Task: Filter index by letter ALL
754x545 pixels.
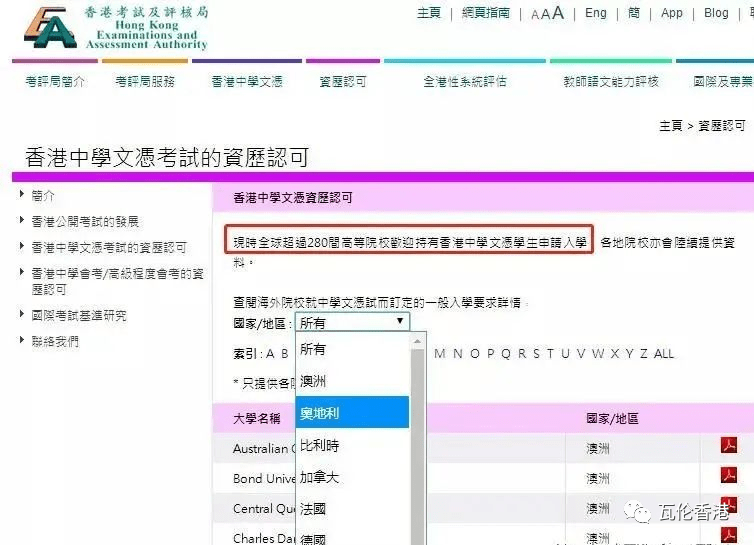Action: [x=663, y=353]
